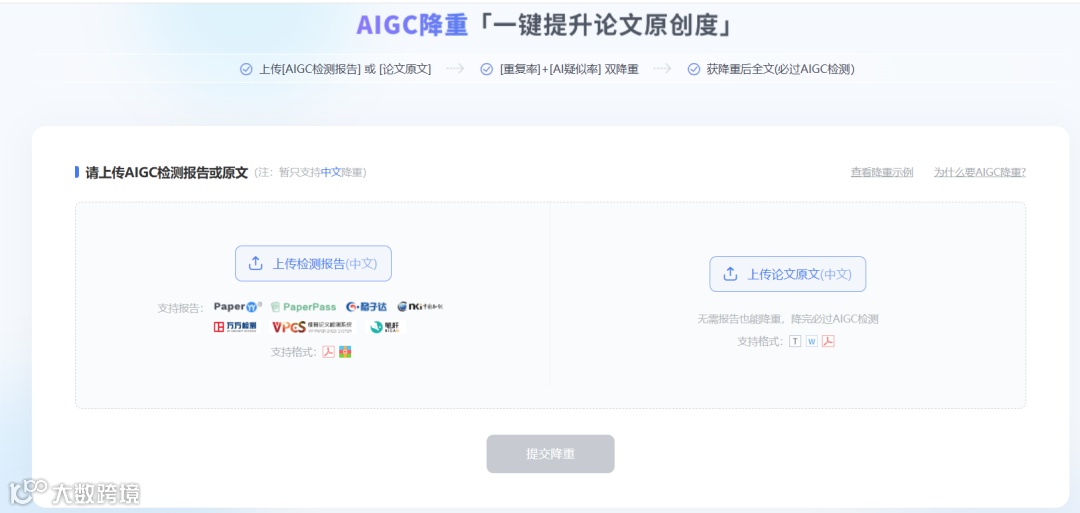Click the PDF format icon under 上传论文原文
Screen dimensions: 1080x513
[x=828, y=341]
